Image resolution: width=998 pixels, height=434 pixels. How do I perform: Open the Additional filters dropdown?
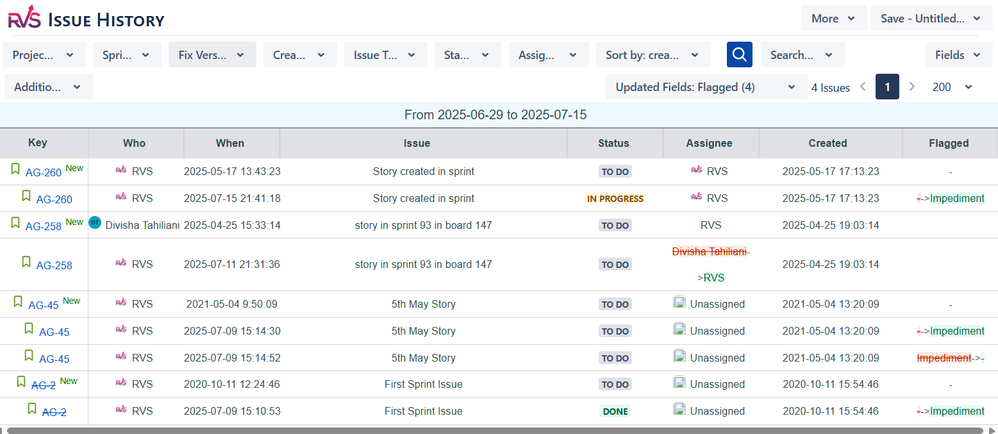point(48,87)
